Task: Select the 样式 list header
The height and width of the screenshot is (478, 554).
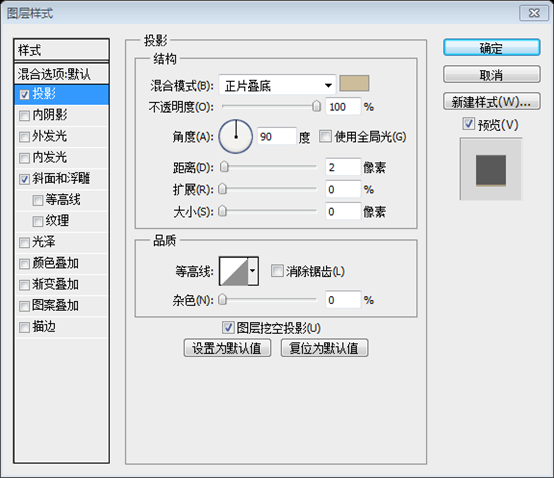Action: 61,50
